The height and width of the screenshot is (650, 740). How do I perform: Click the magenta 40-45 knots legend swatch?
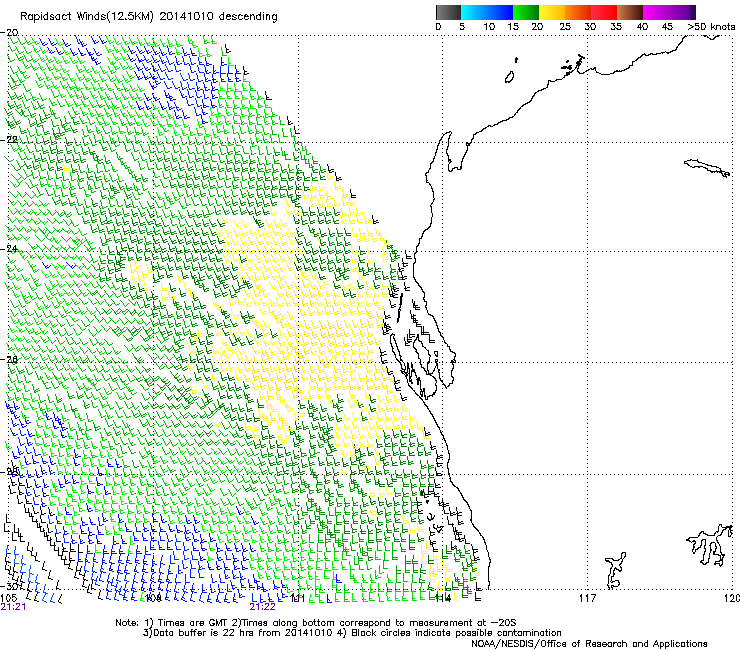coord(656,12)
